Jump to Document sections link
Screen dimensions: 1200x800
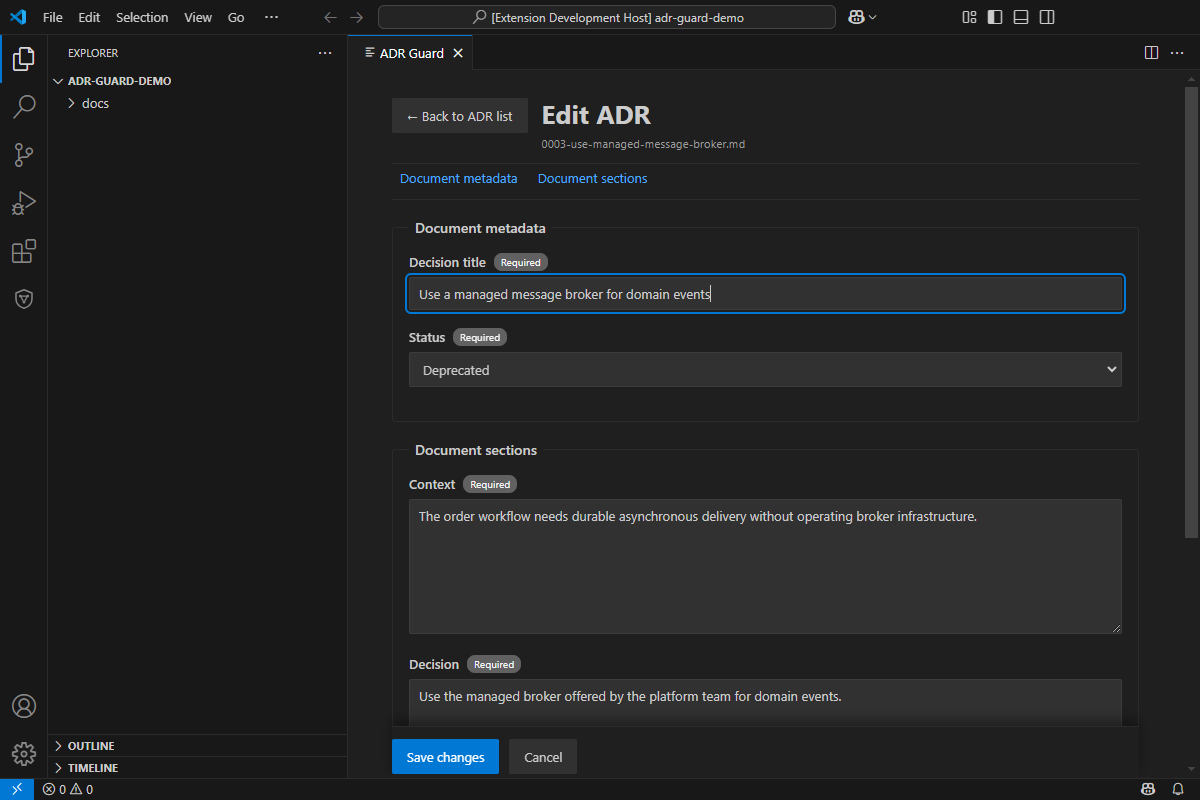592,178
